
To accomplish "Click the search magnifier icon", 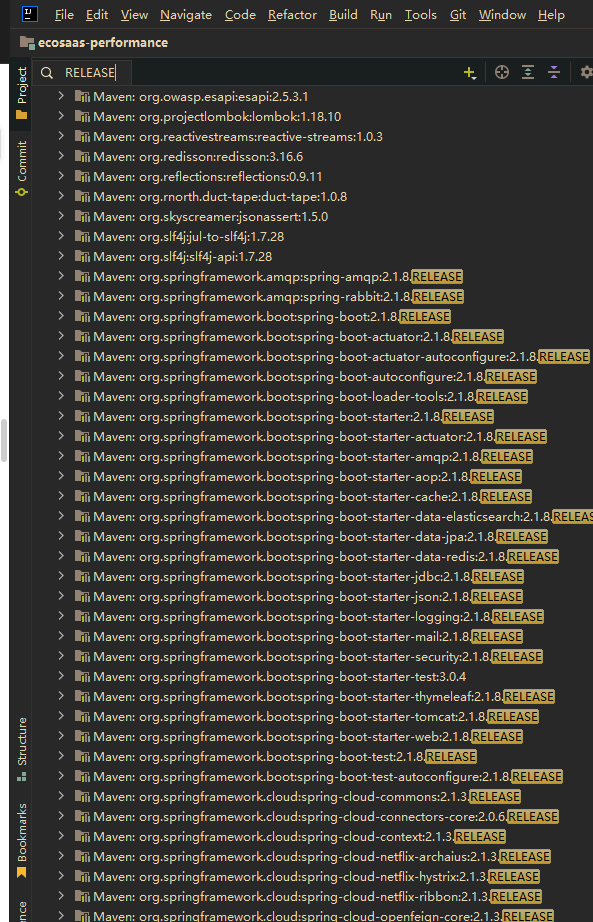I will (47, 72).
